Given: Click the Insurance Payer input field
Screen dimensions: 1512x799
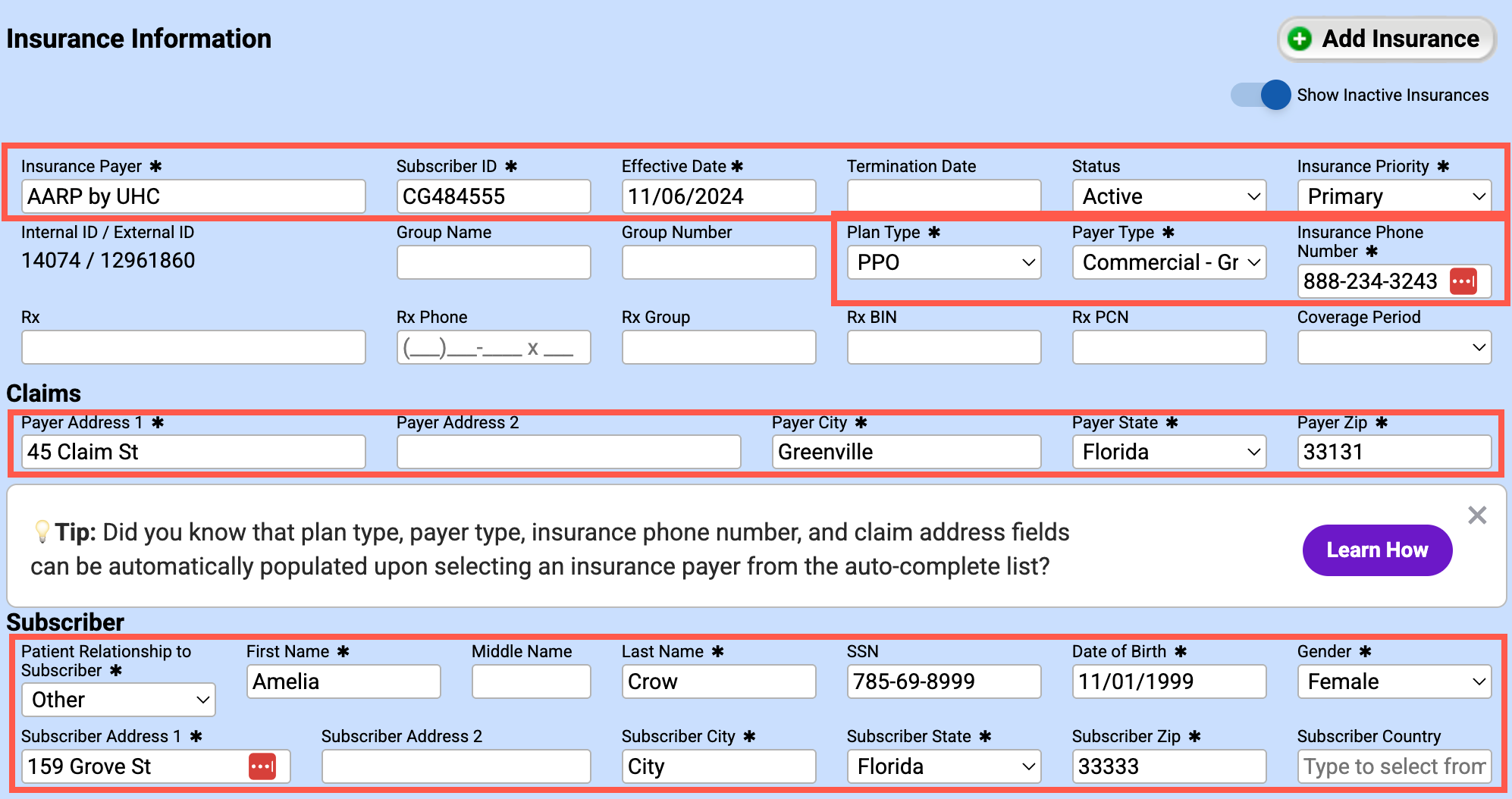Looking at the screenshot, I should pyautogui.click(x=193, y=196).
